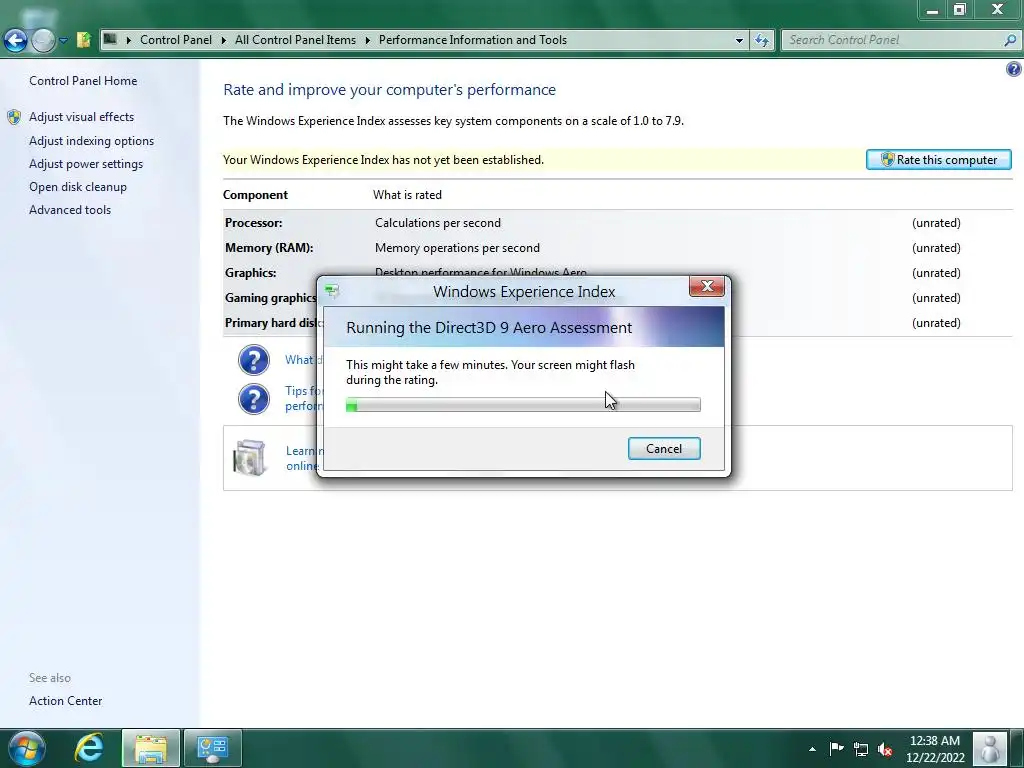The width and height of the screenshot is (1024, 768).
Task: Click the Windows Experience Index dialog title icon
Action: tap(332, 291)
